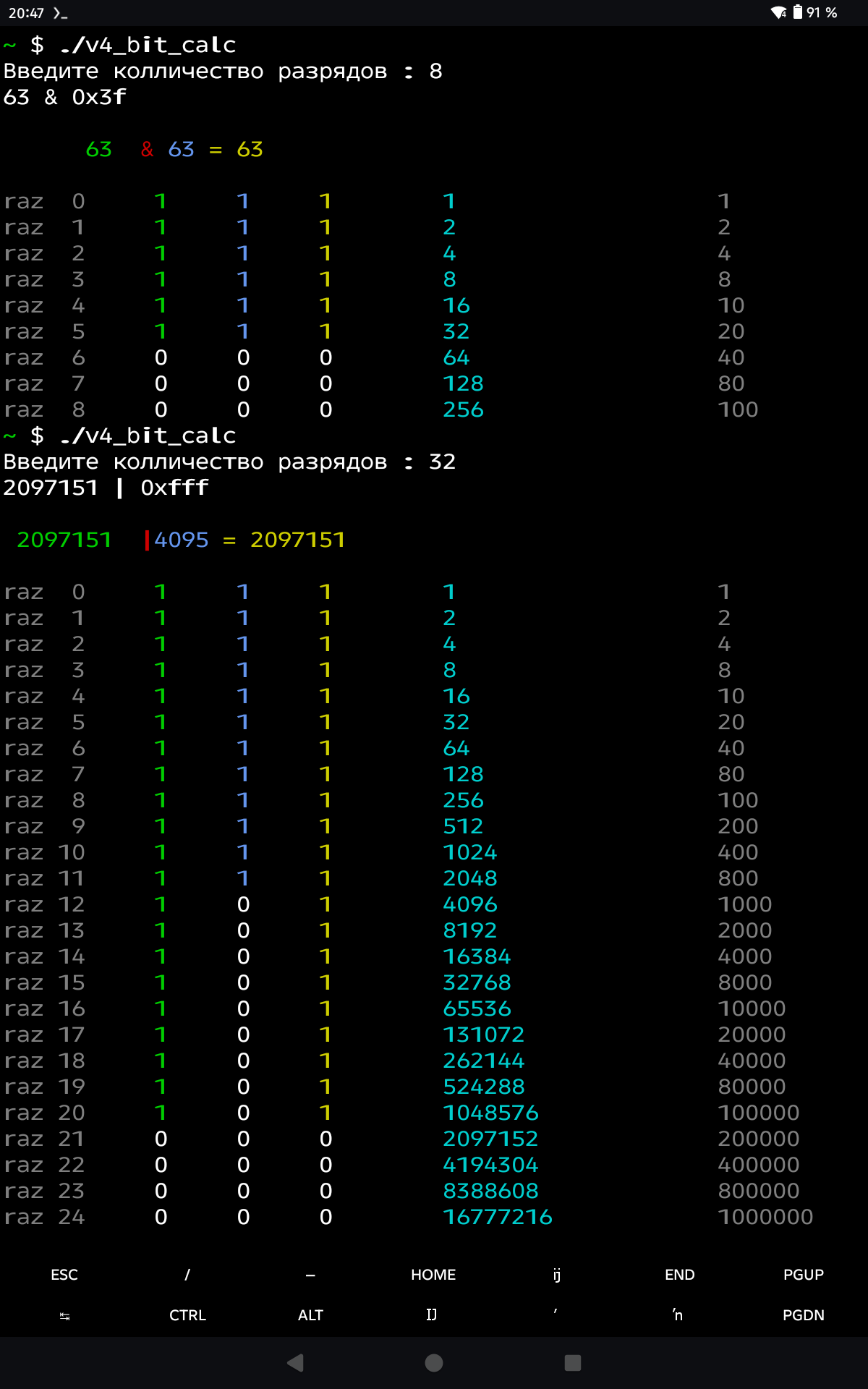The height and width of the screenshot is (1389, 868).
Task: Select the cyan value 262144
Action: 484,1061
